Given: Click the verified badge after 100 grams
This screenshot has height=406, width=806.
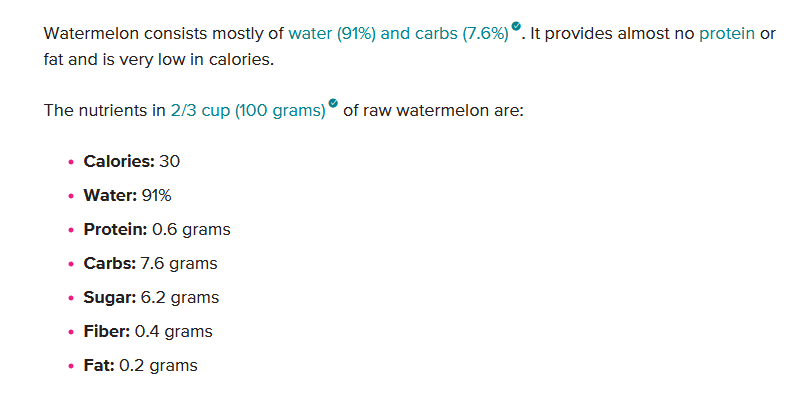Looking at the screenshot, I should tap(333, 103).
